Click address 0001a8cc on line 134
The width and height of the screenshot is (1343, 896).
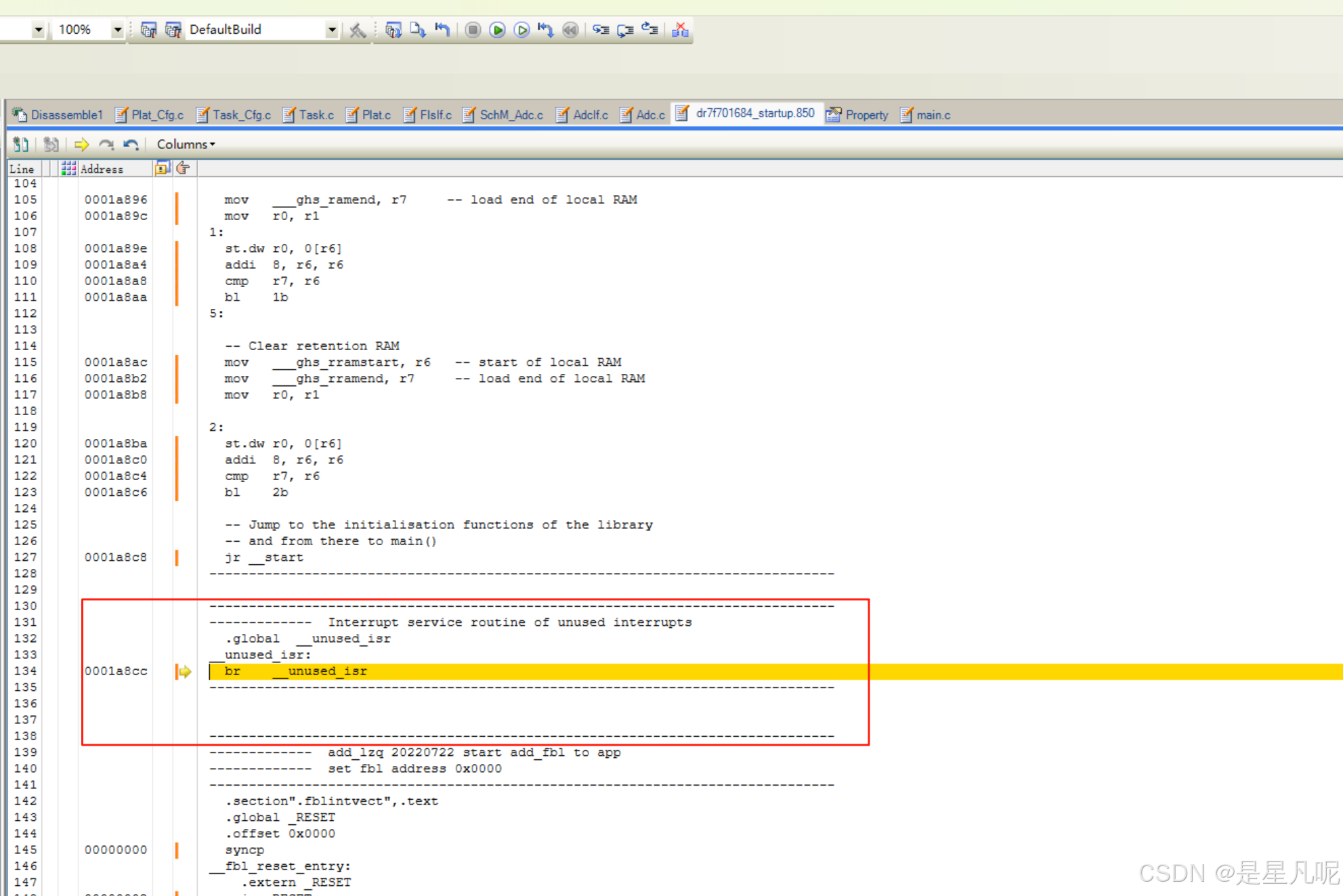(115, 671)
